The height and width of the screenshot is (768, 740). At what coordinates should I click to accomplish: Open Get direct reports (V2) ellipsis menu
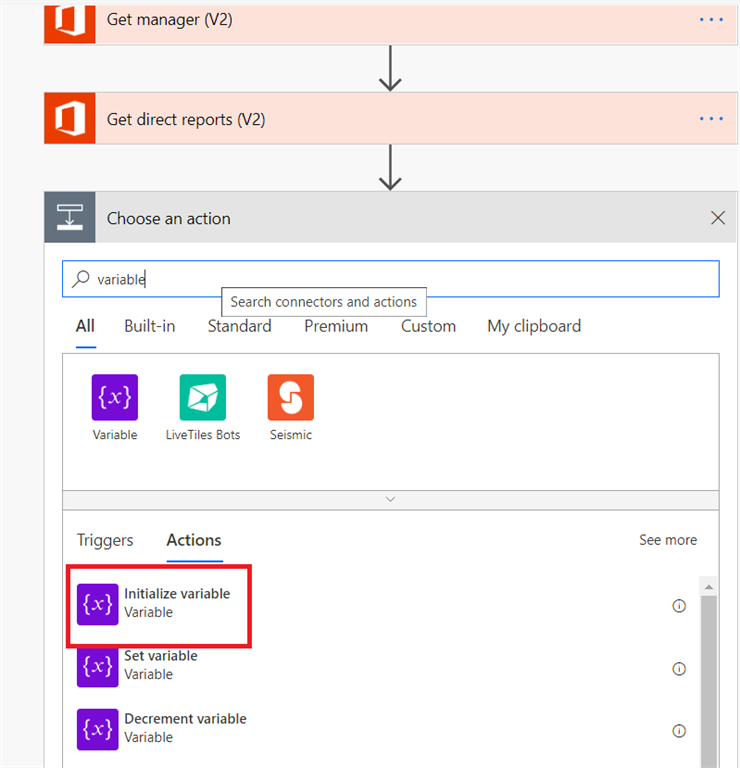pyautogui.click(x=711, y=119)
